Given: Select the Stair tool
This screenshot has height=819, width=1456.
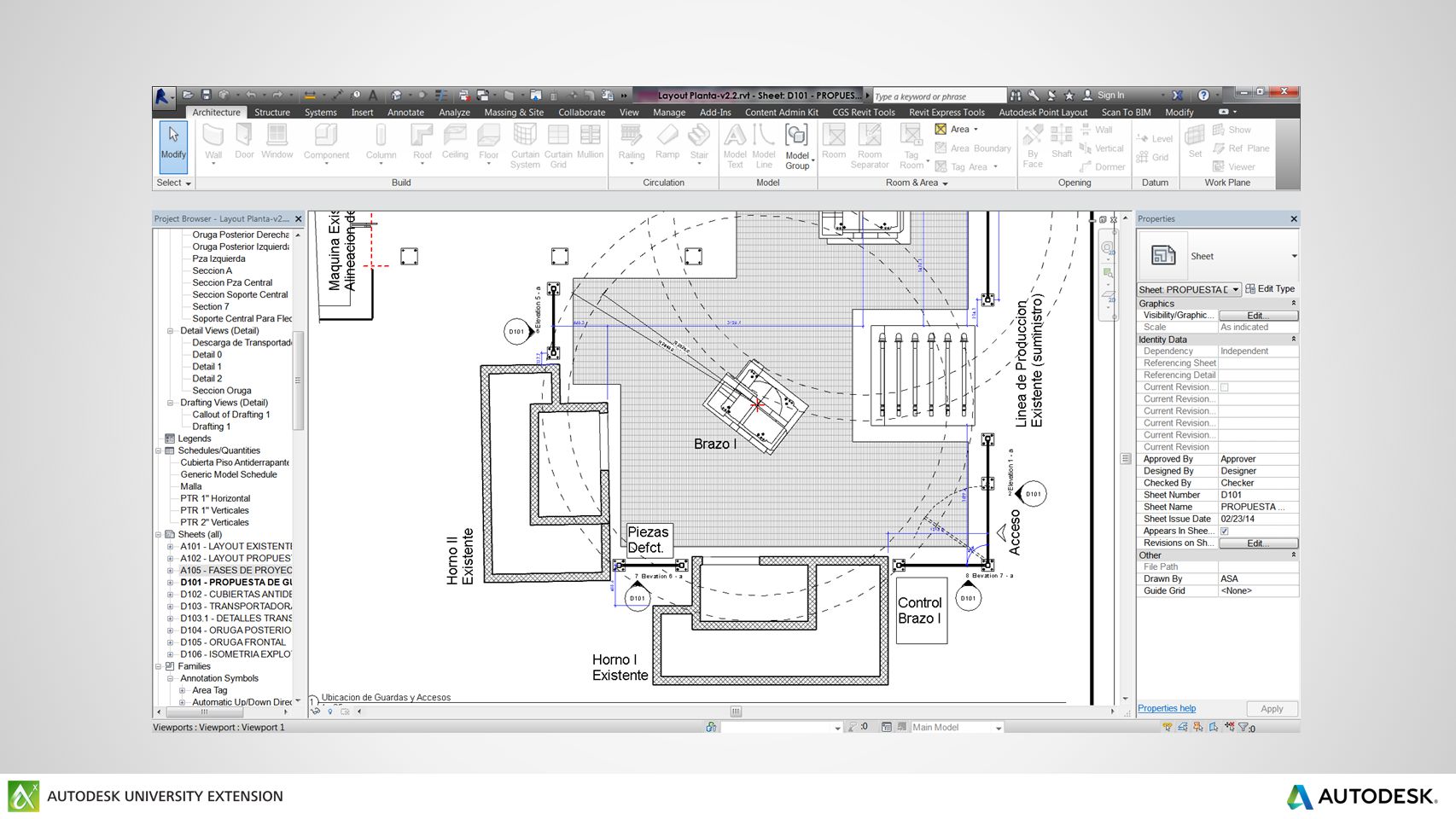Looking at the screenshot, I should pyautogui.click(x=699, y=142).
